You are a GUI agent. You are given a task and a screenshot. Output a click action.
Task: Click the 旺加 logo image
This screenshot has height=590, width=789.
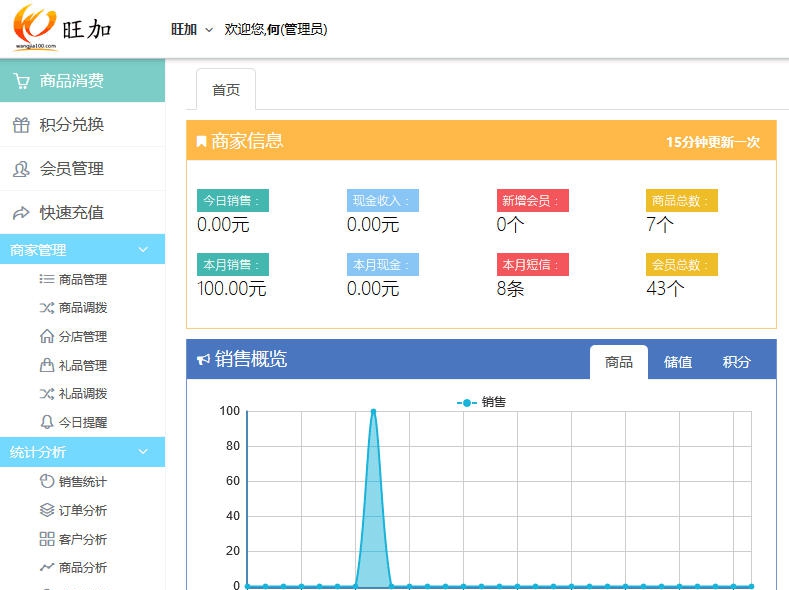(x=61, y=28)
